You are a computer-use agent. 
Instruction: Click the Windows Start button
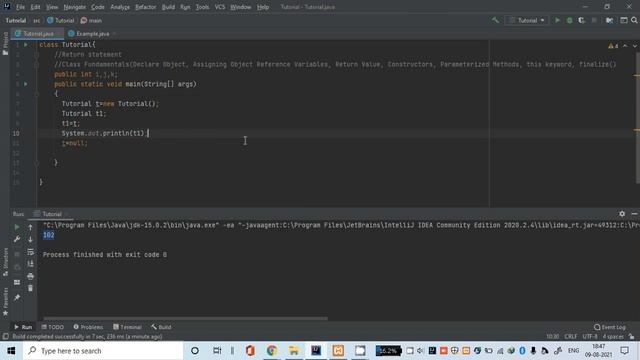pyautogui.click(x=11, y=351)
